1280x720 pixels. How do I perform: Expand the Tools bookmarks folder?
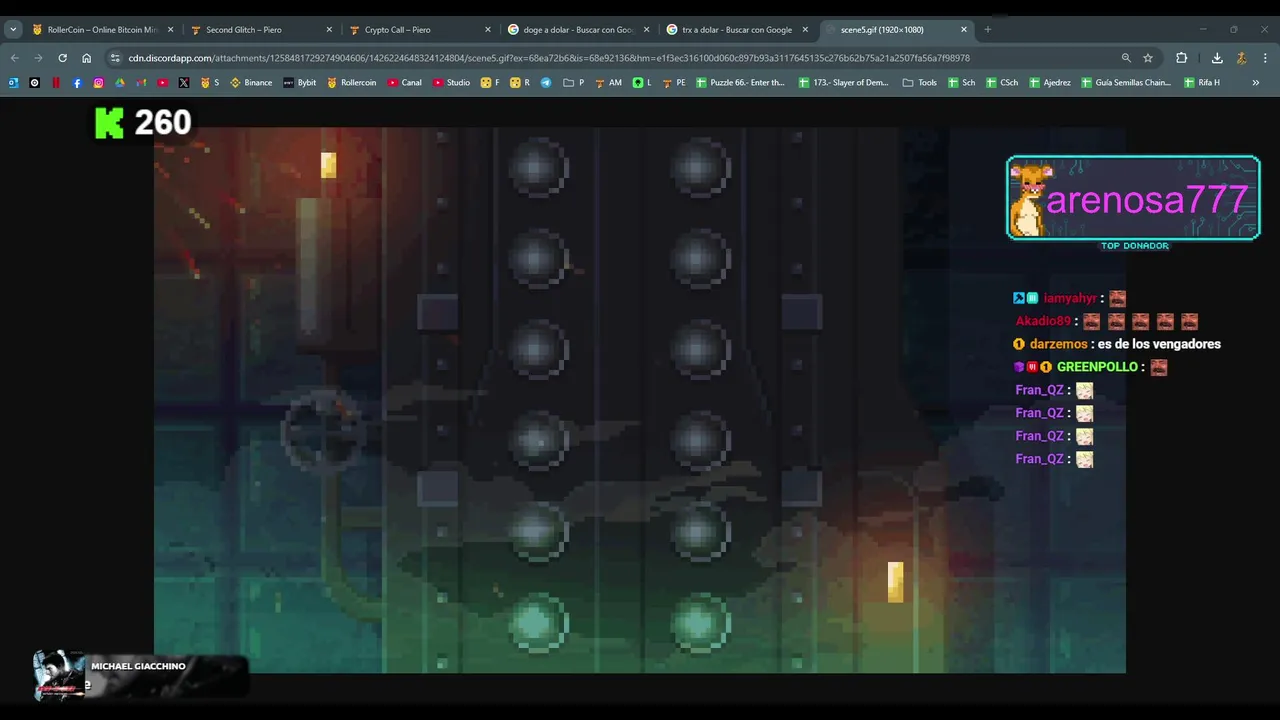tap(920, 82)
